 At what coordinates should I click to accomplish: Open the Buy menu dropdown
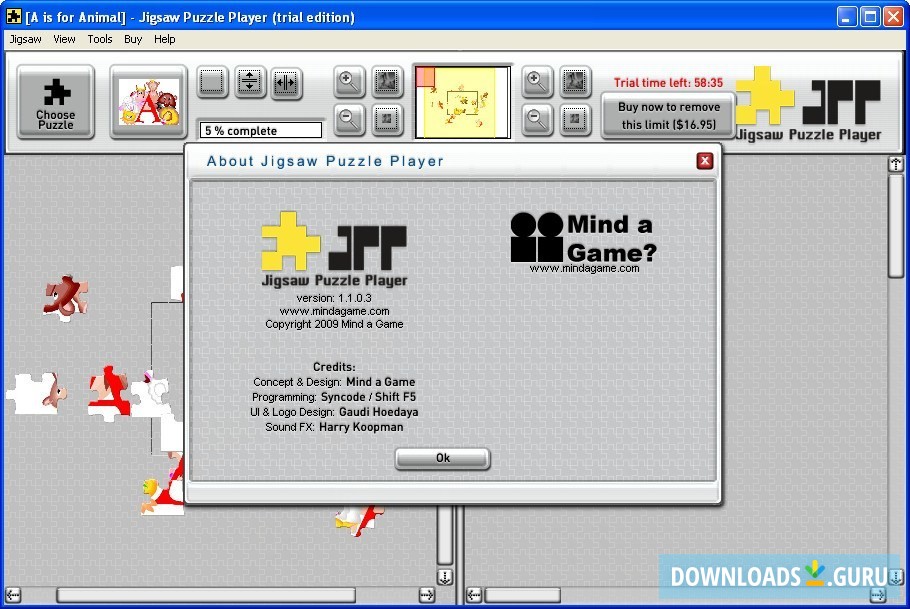[x=133, y=39]
